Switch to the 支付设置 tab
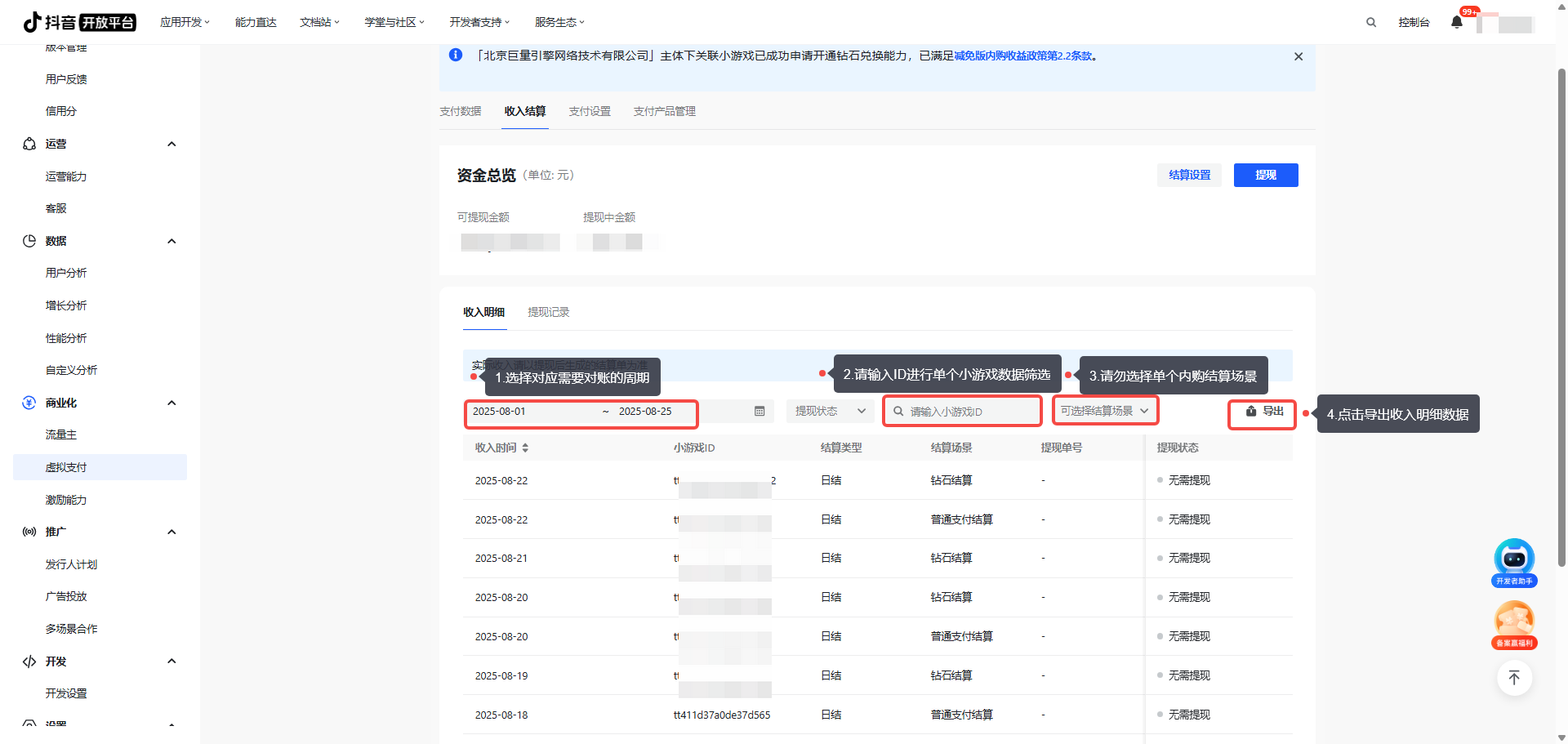The image size is (1568, 744). coord(590,111)
